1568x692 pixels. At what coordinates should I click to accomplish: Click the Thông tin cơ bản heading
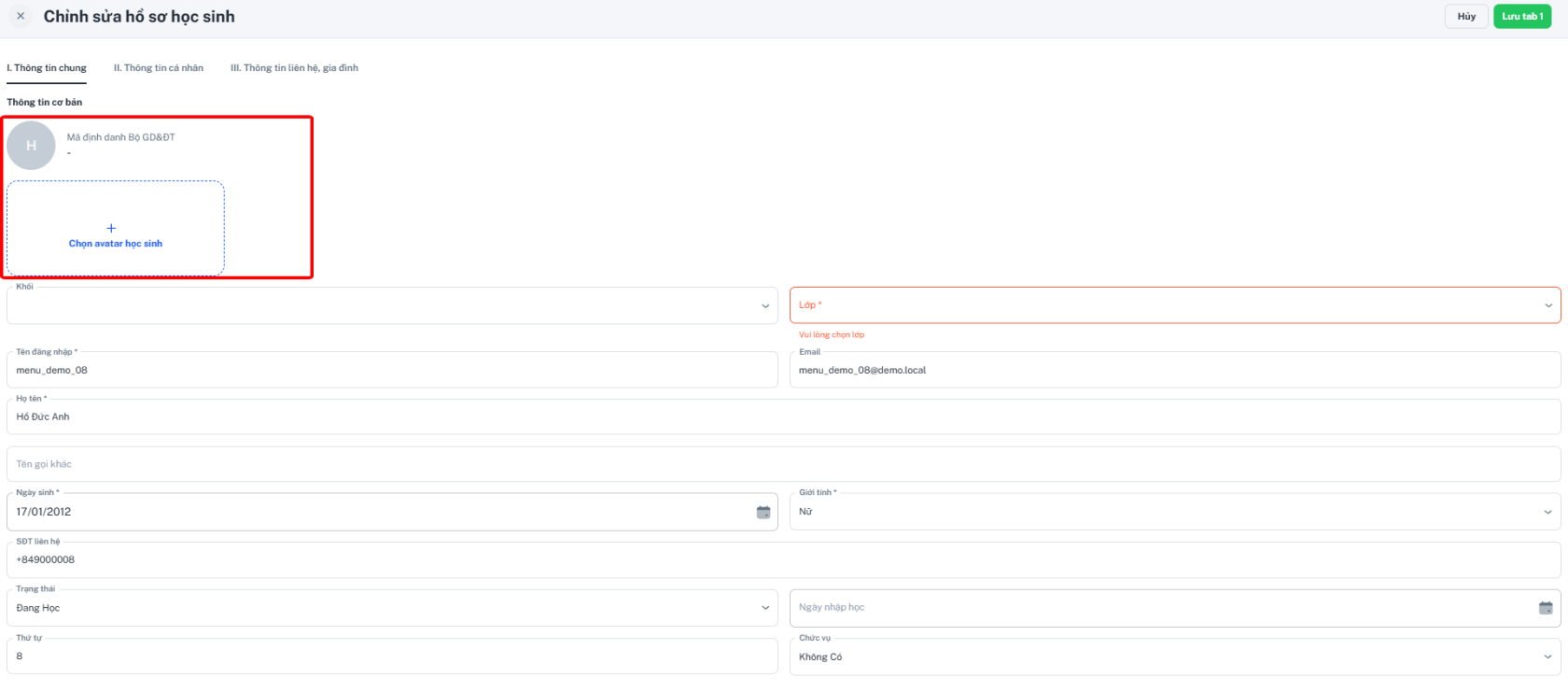[45, 102]
